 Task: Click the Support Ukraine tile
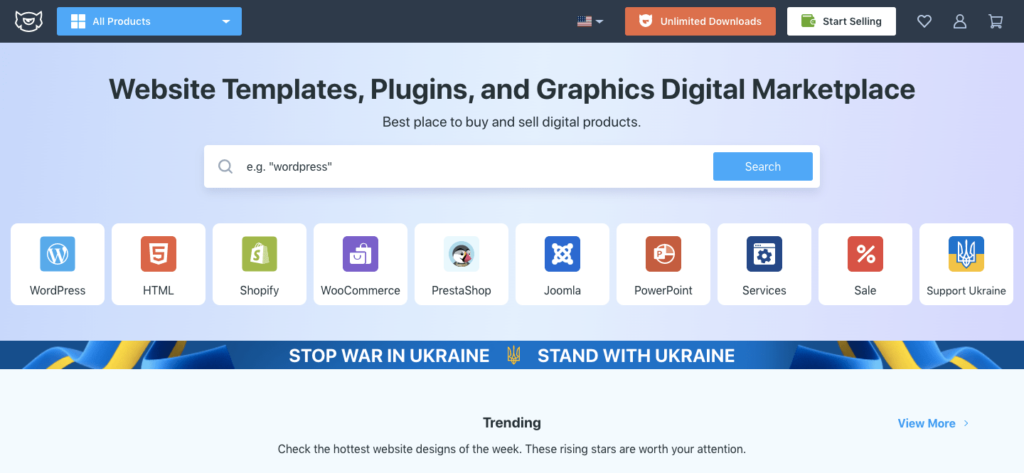966,264
